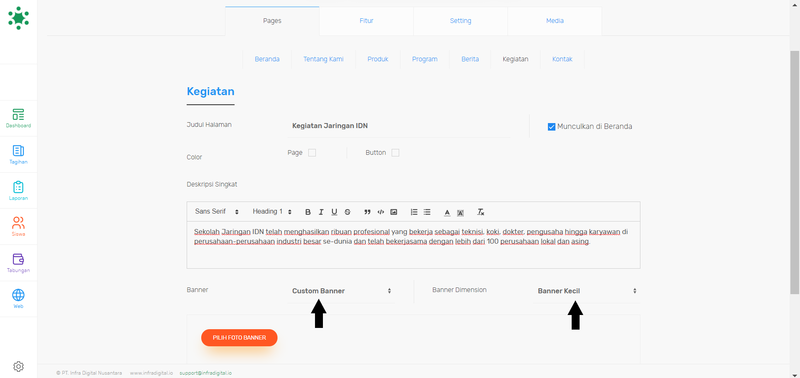
Task: Toggle italic formatting in editor
Action: (321, 212)
